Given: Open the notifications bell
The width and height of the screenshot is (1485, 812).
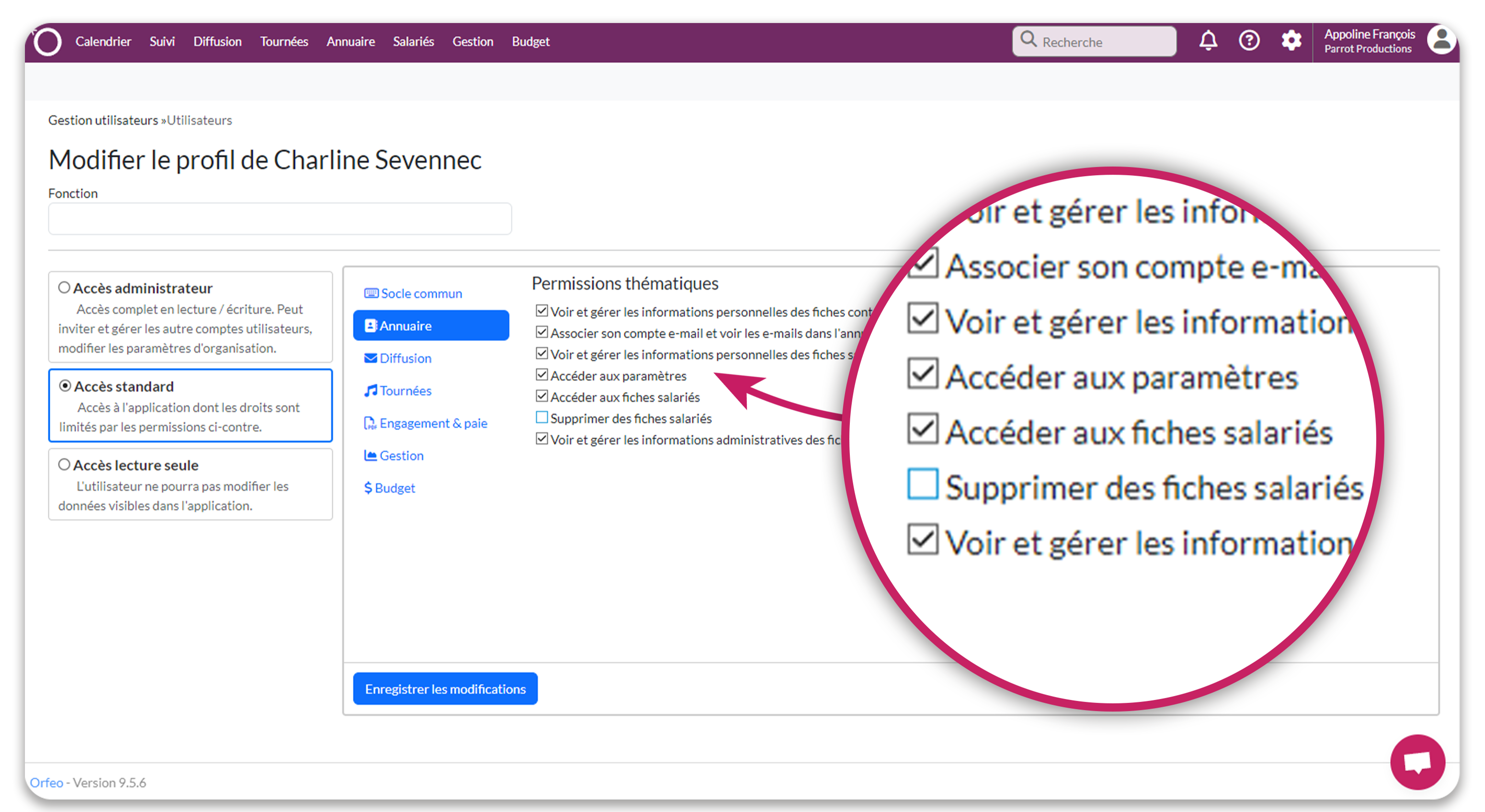Looking at the screenshot, I should pyautogui.click(x=1208, y=41).
